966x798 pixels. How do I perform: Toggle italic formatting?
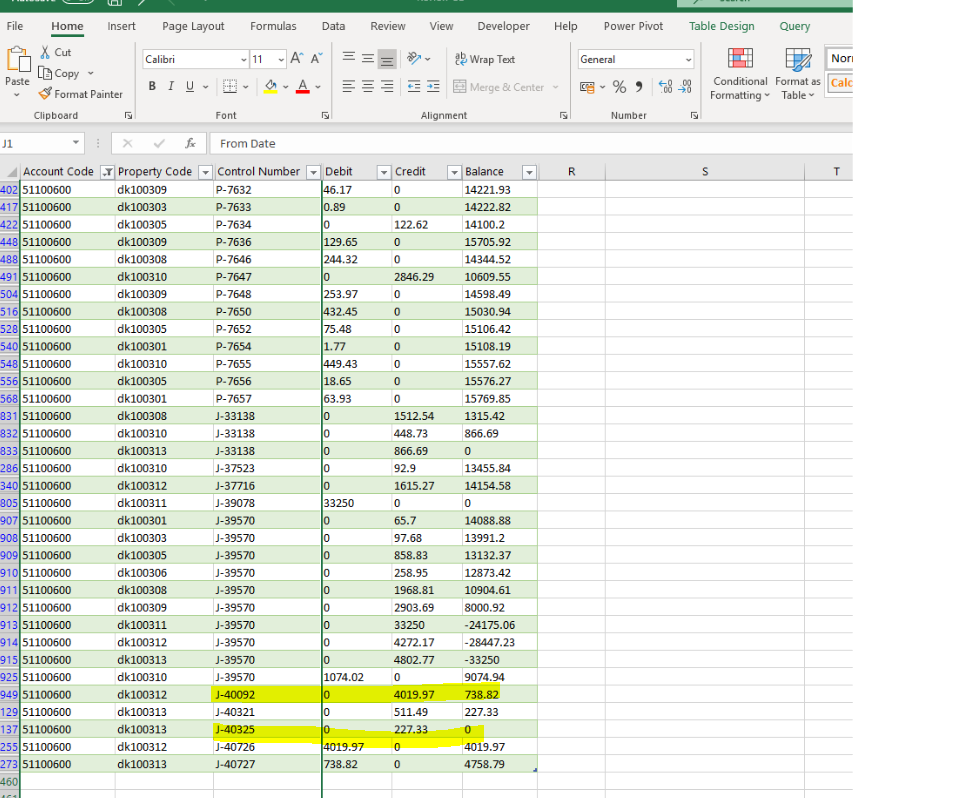171,87
